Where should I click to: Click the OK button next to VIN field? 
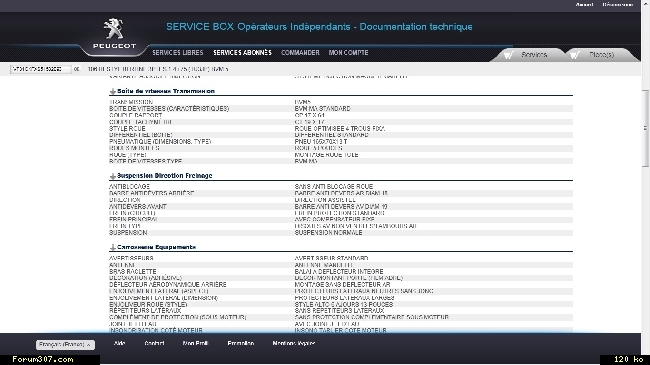(76, 69)
